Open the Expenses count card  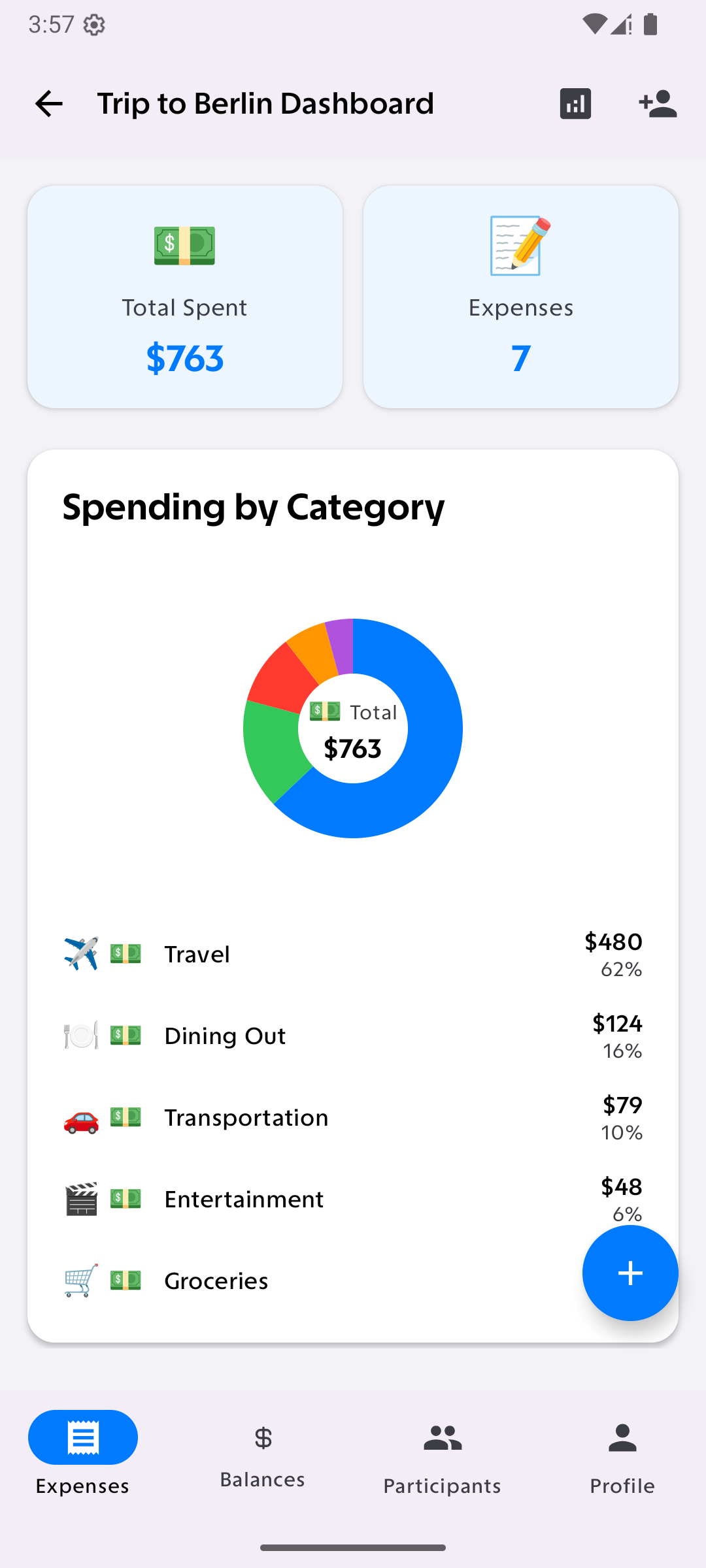[x=521, y=297]
